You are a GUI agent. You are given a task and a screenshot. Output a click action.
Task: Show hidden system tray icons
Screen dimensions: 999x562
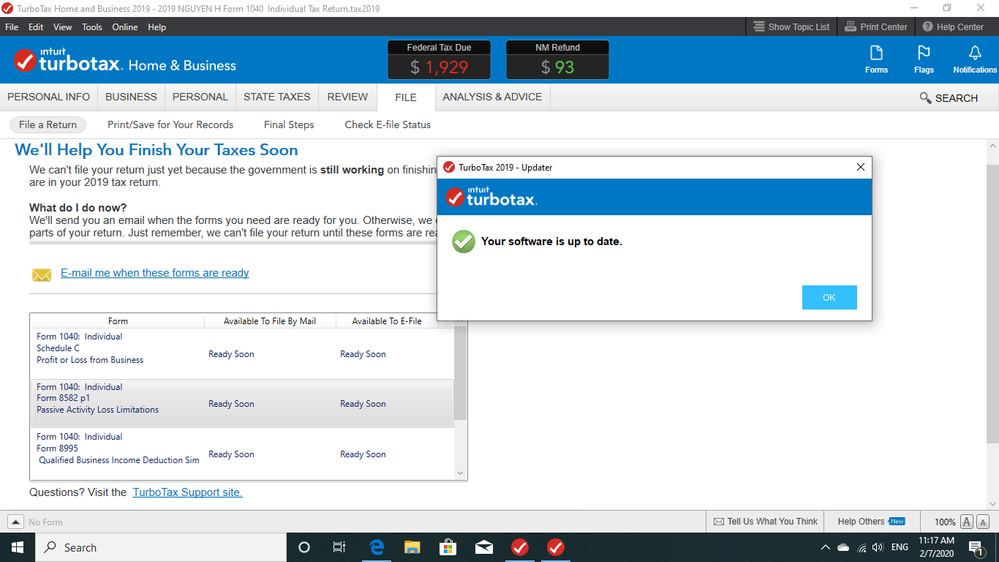pyautogui.click(x=825, y=547)
